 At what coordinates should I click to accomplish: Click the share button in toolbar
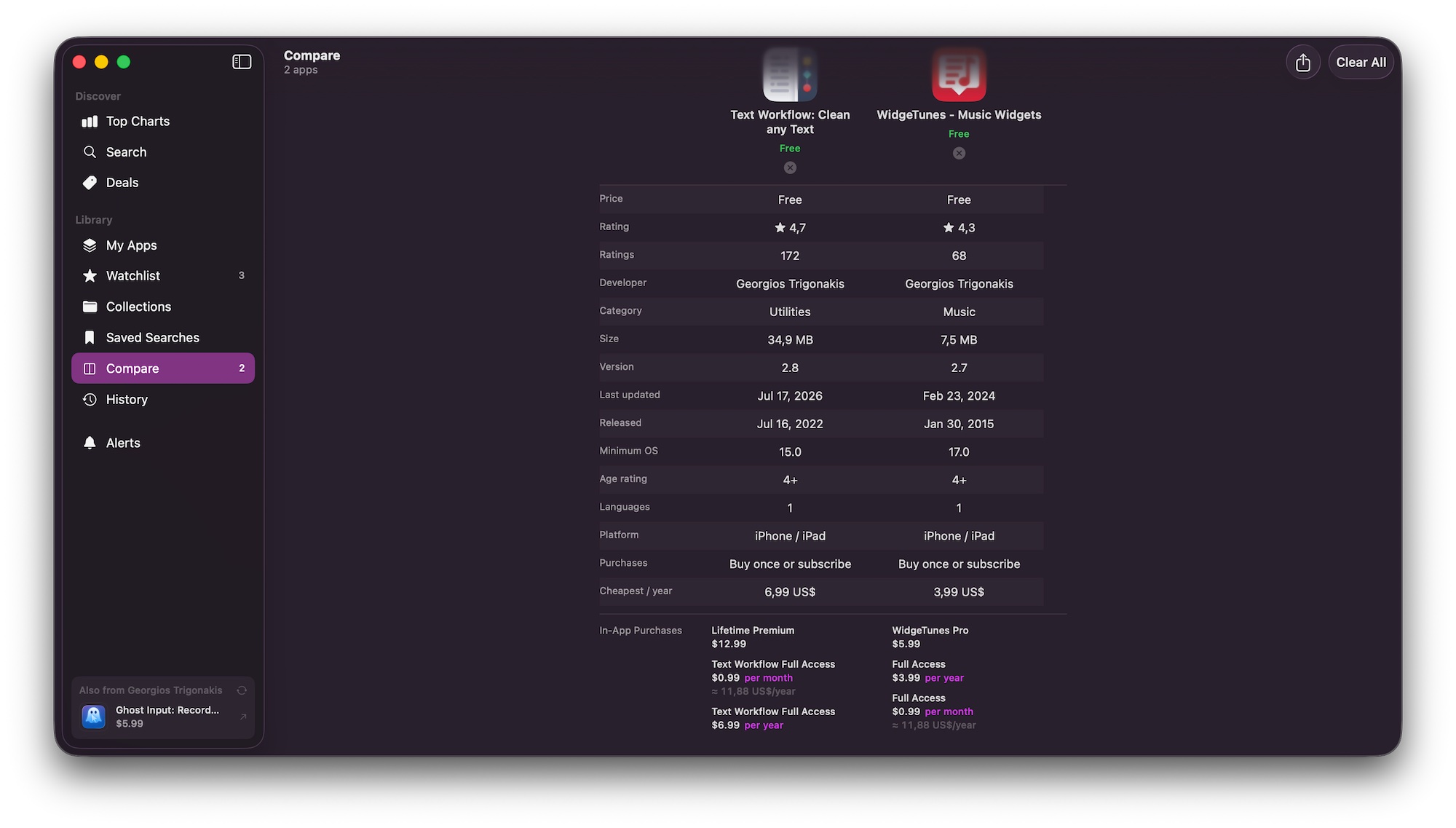click(x=1303, y=63)
